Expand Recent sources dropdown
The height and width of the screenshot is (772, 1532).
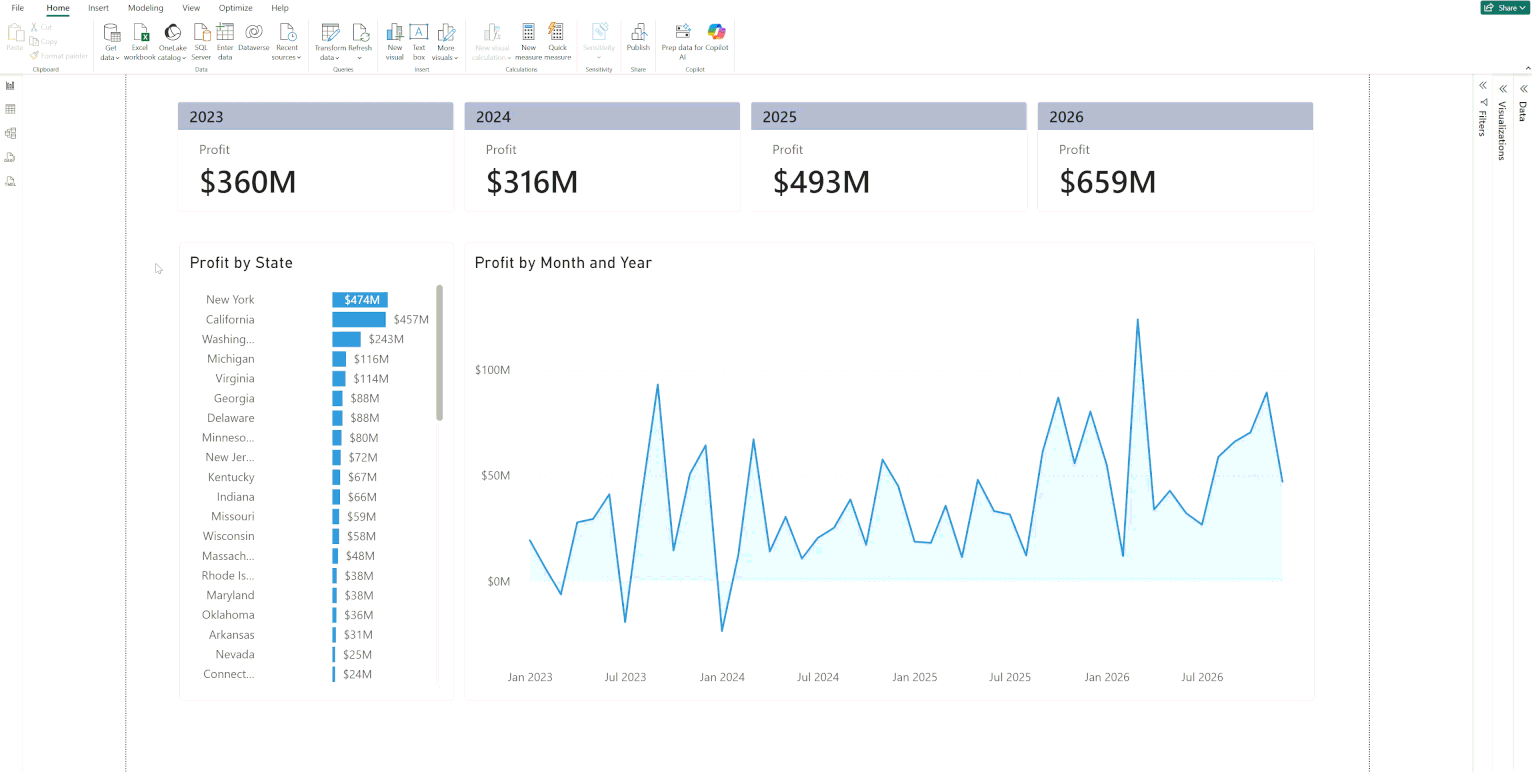pyautogui.click(x=287, y=42)
